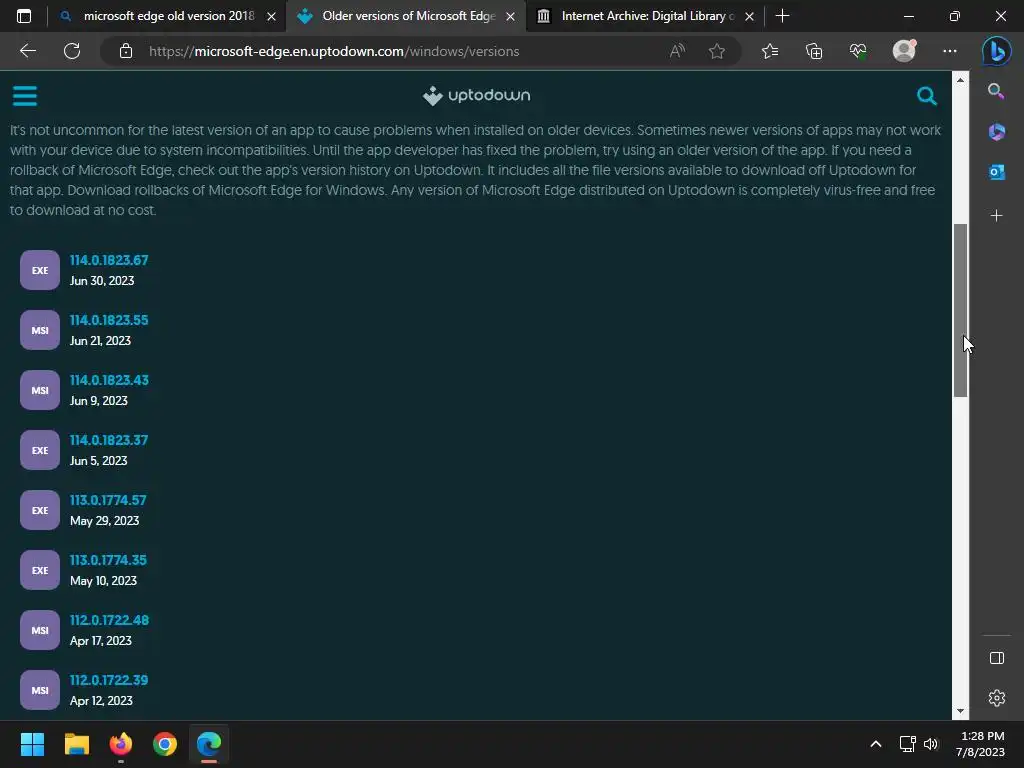Click the scrollbar down arrow
Viewport: 1024px width, 768px height.
tap(960, 711)
